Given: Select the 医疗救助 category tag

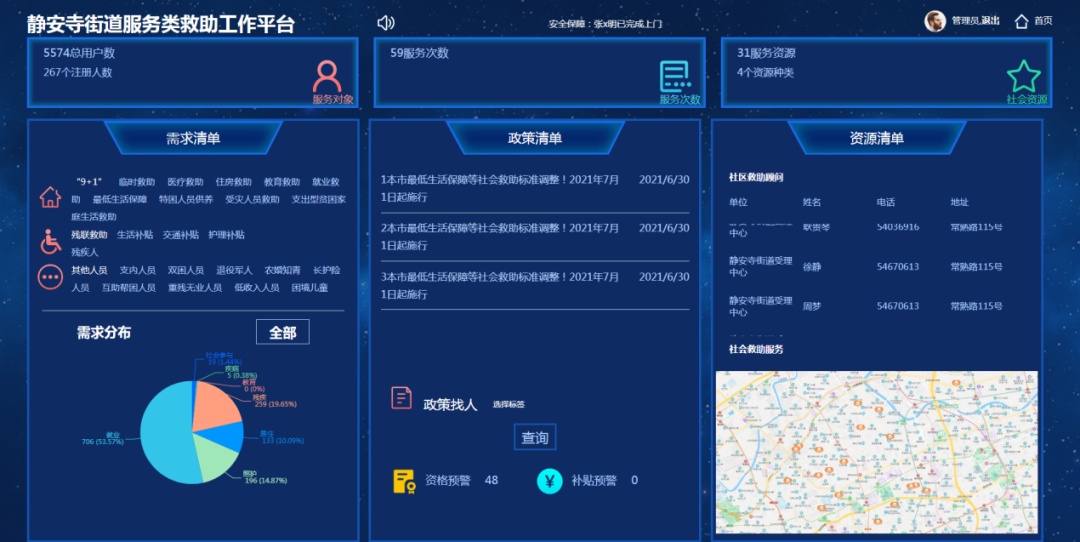Looking at the screenshot, I should (185, 183).
